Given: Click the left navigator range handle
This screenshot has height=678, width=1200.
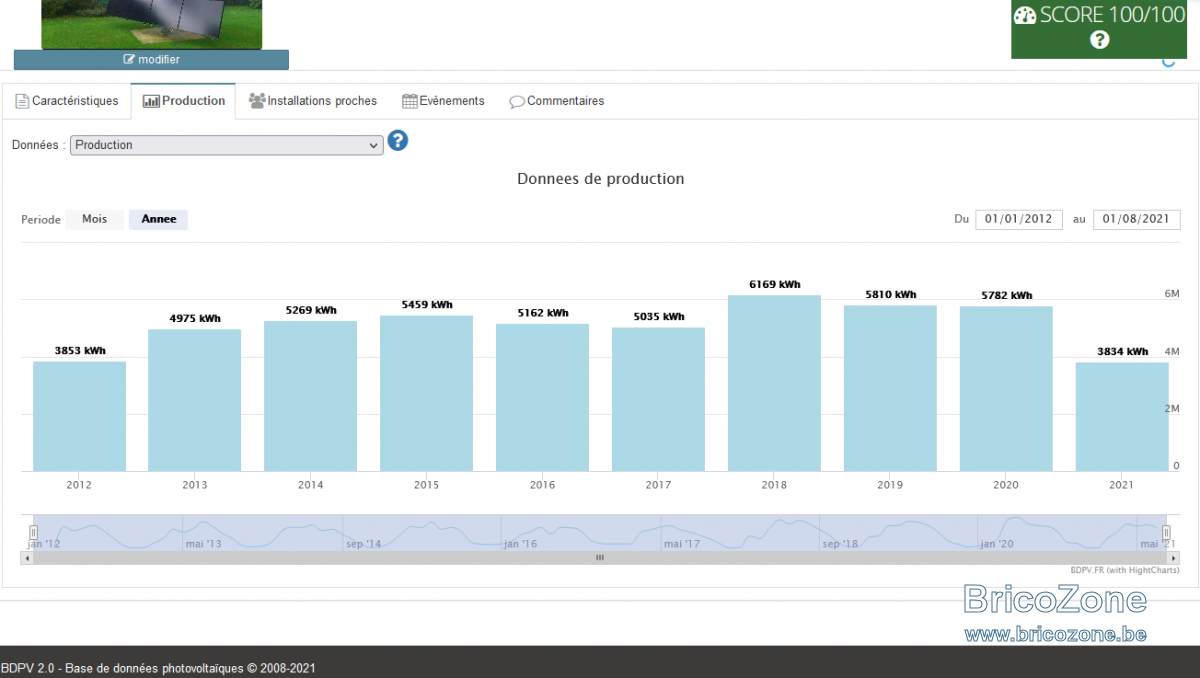Looking at the screenshot, I should coord(33,533).
